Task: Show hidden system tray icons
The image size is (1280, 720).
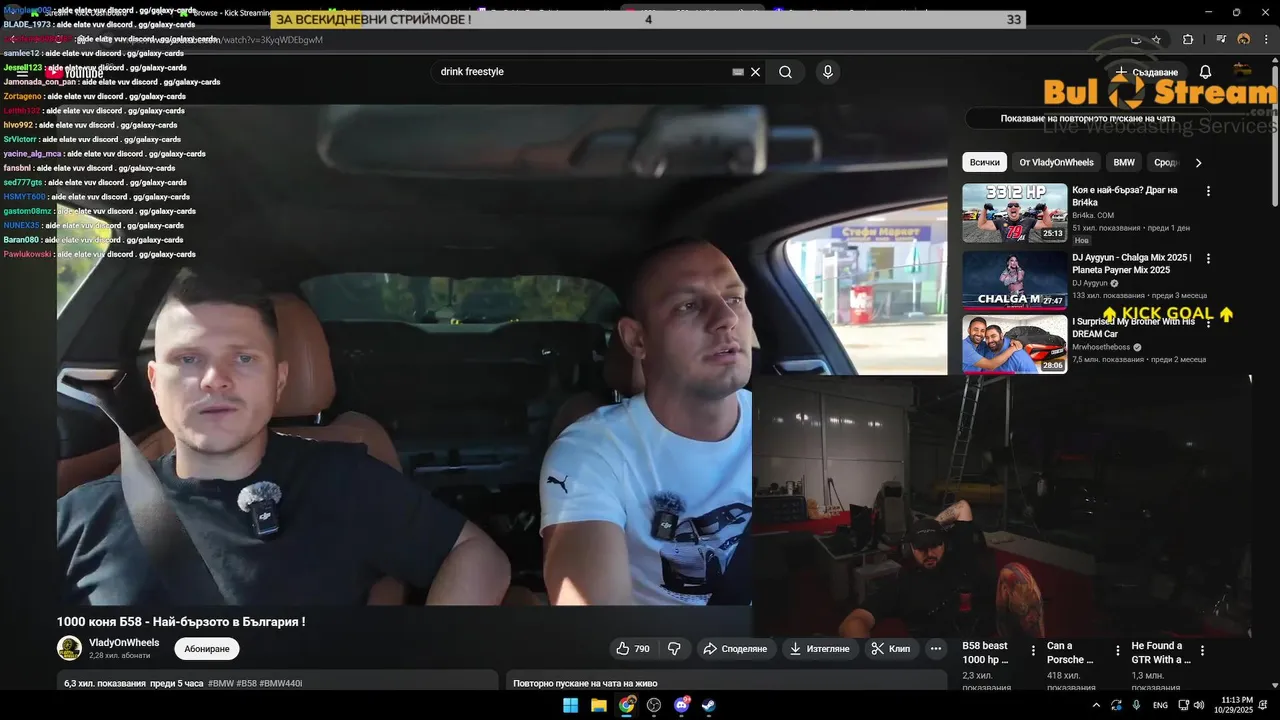Action: pos(1097,705)
